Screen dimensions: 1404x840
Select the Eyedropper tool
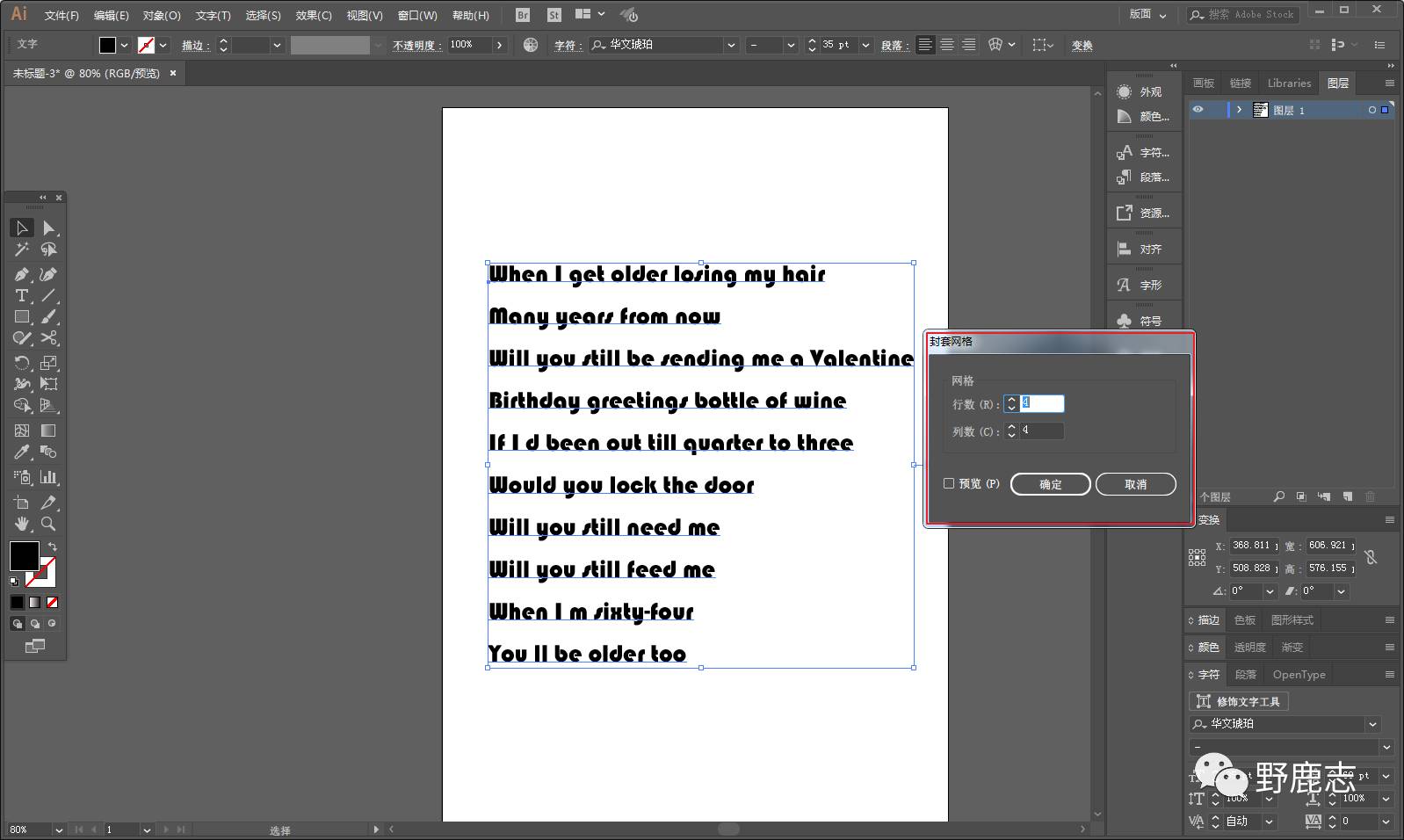[x=22, y=453]
